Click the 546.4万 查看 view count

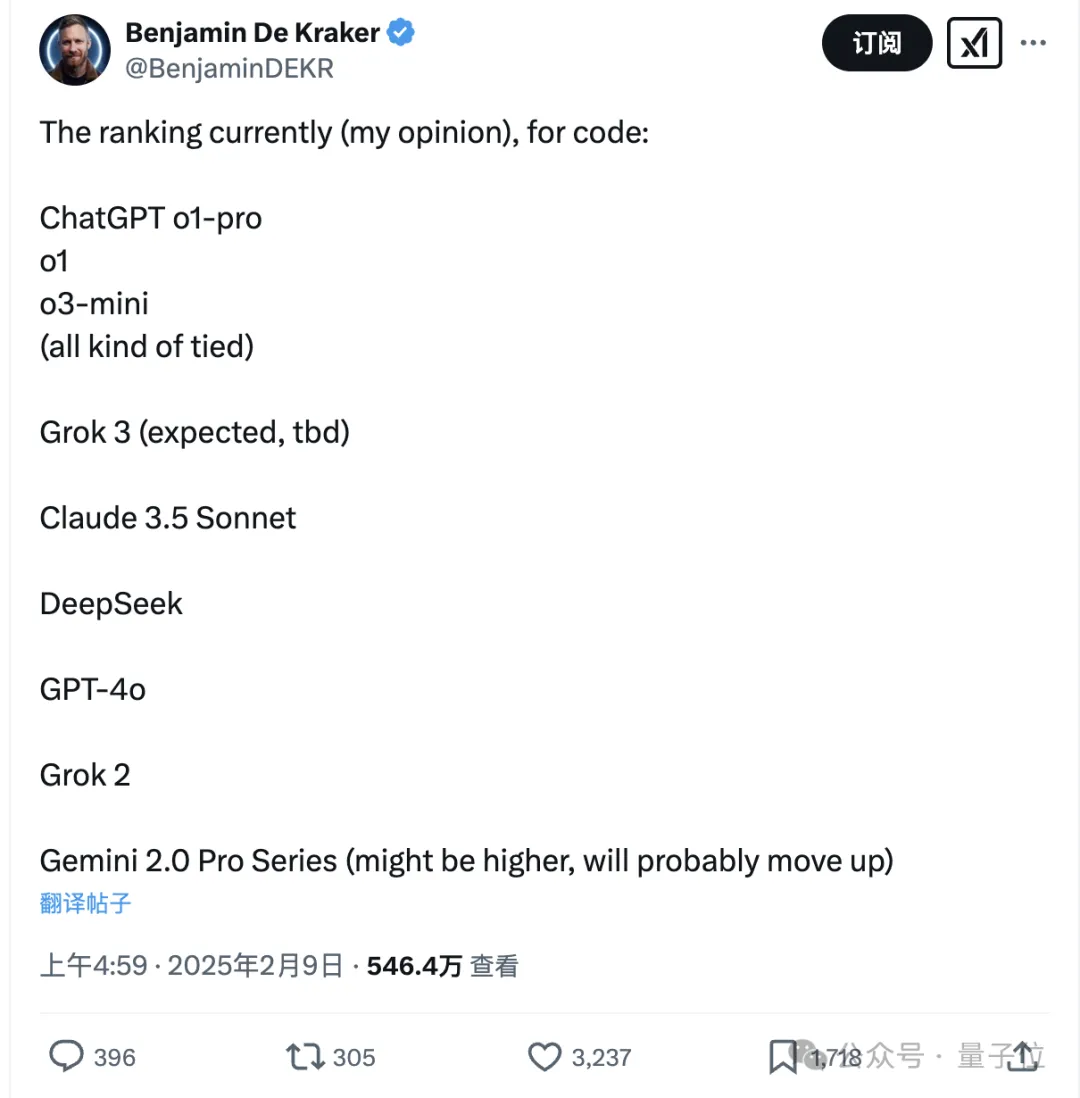point(443,966)
